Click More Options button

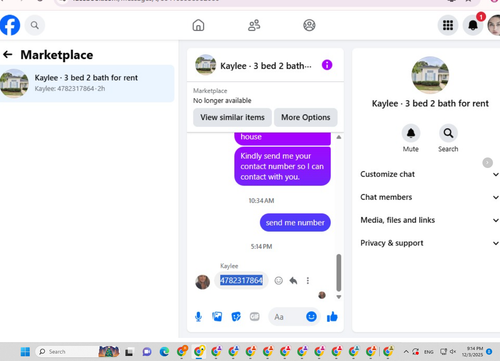[306, 117]
